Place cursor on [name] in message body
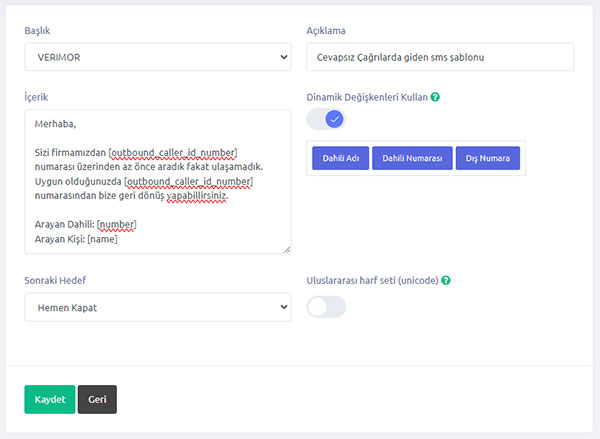 [103, 239]
